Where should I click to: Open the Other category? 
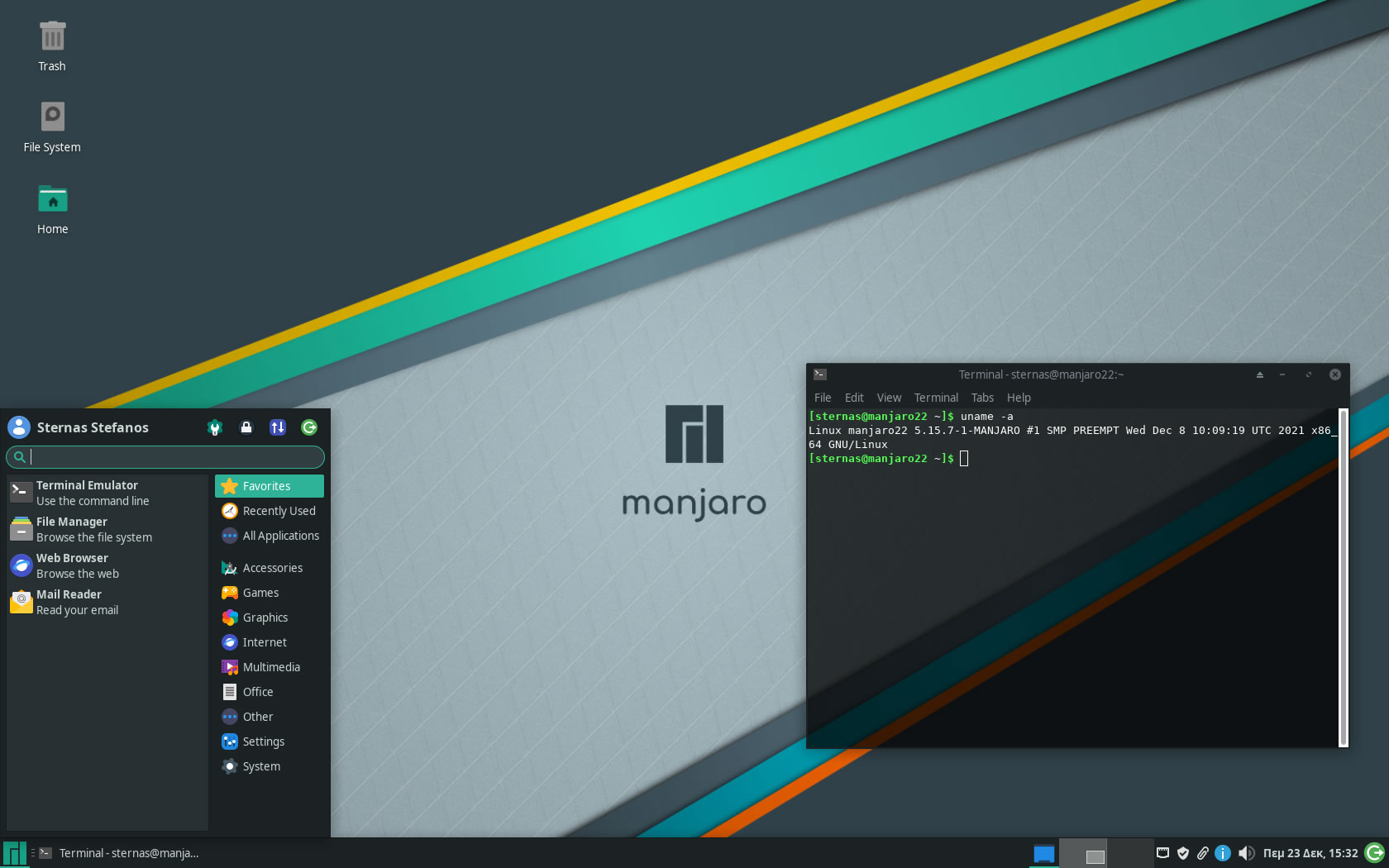(x=270, y=717)
